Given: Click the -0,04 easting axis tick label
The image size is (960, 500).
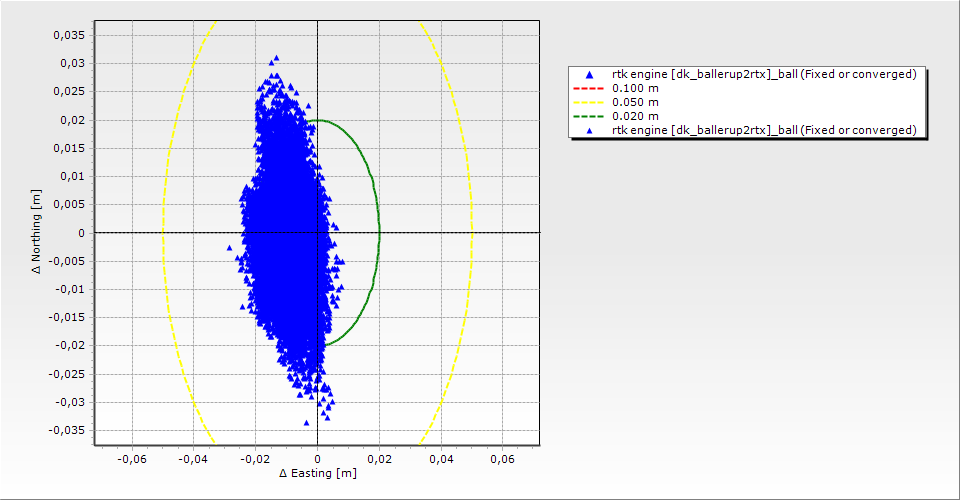Looking at the screenshot, I should click(193, 458).
